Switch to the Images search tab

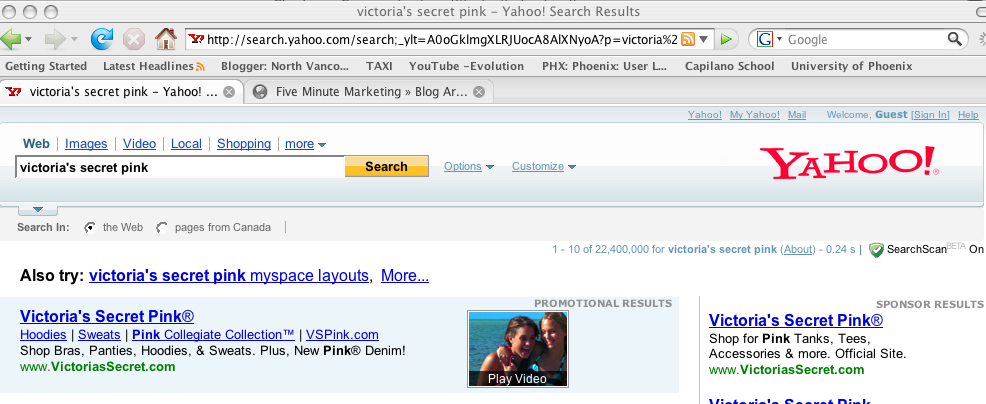click(86, 144)
